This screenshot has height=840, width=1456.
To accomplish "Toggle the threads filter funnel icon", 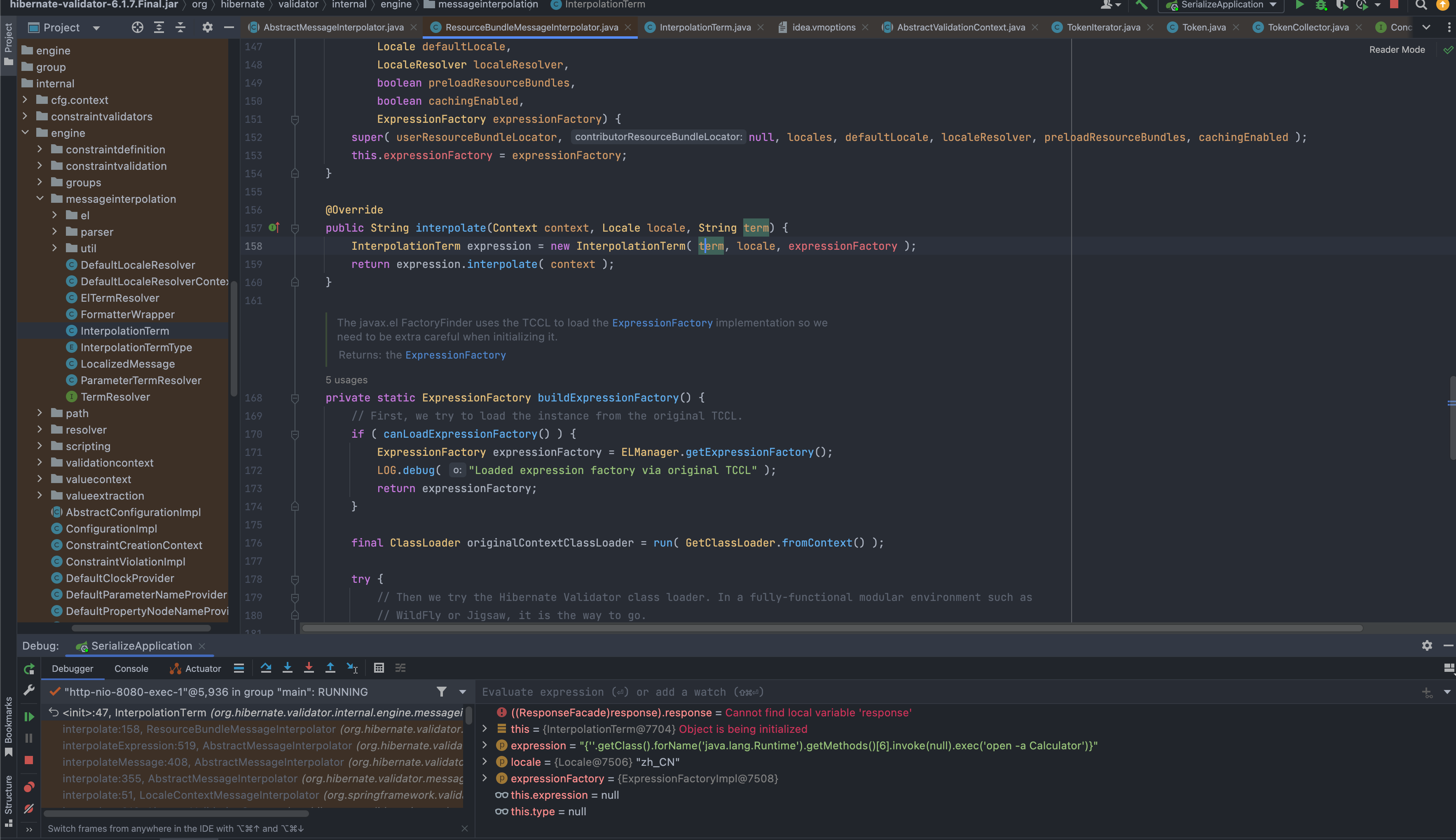I will 441,692.
